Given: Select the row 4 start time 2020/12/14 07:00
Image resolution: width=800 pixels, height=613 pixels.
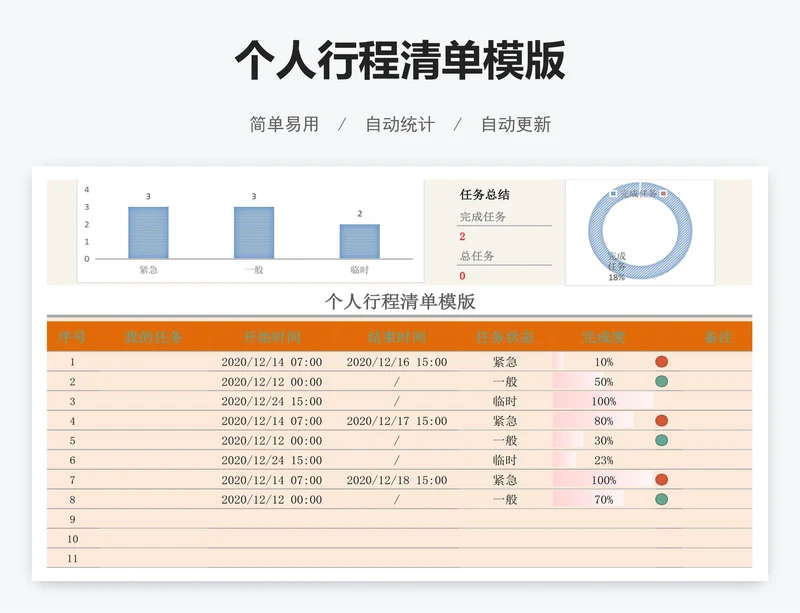Looking at the screenshot, I should tap(272, 421).
